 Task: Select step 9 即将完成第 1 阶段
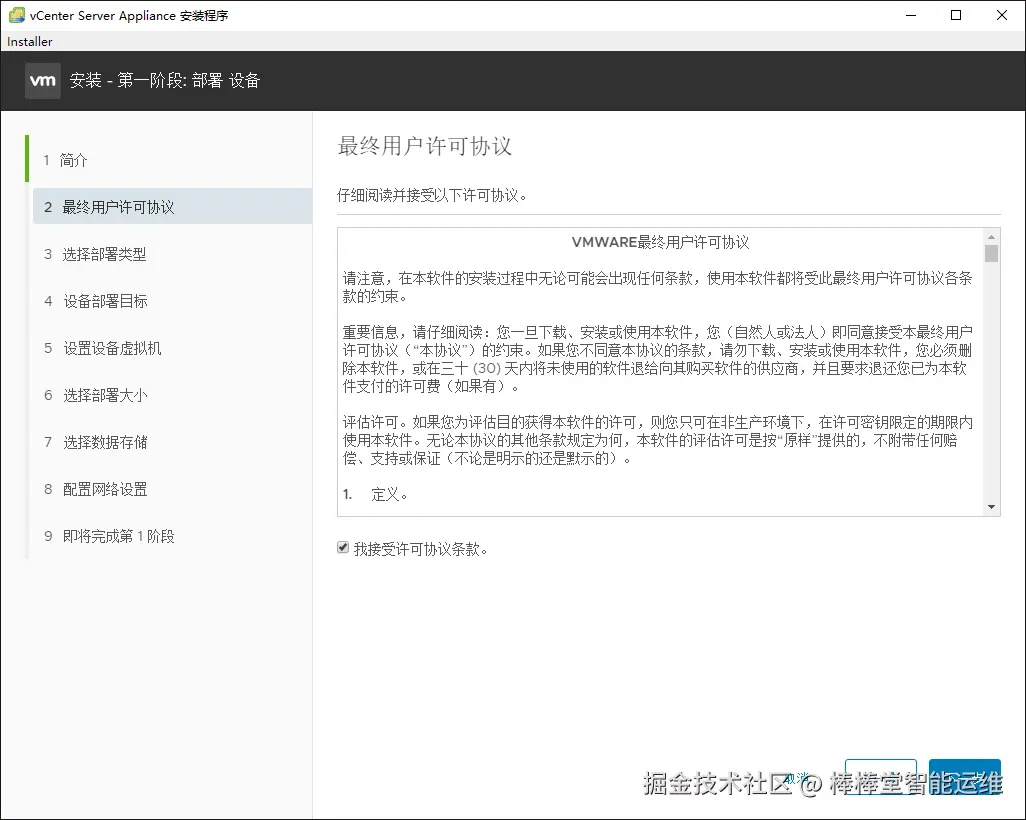click(x=109, y=536)
